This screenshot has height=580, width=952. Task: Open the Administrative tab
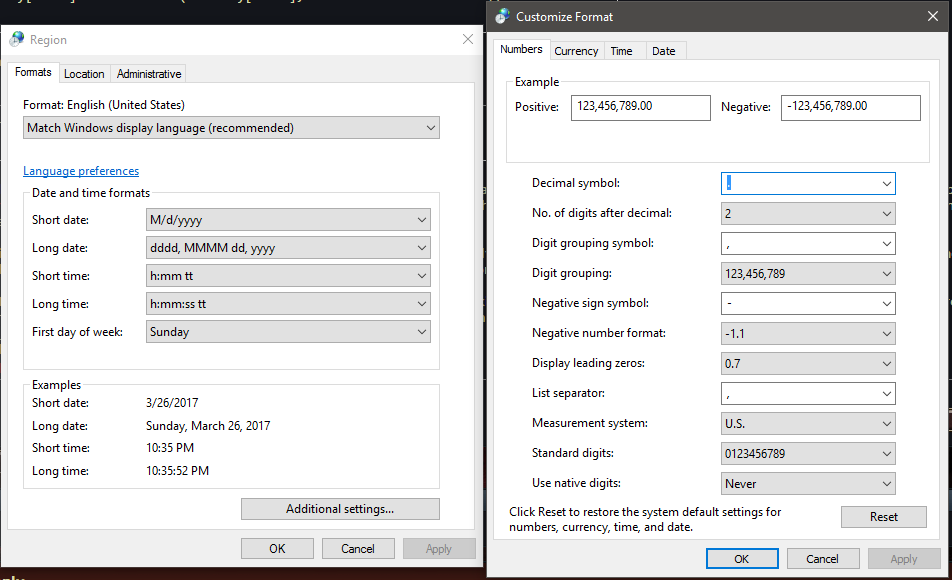[x=149, y=74]
